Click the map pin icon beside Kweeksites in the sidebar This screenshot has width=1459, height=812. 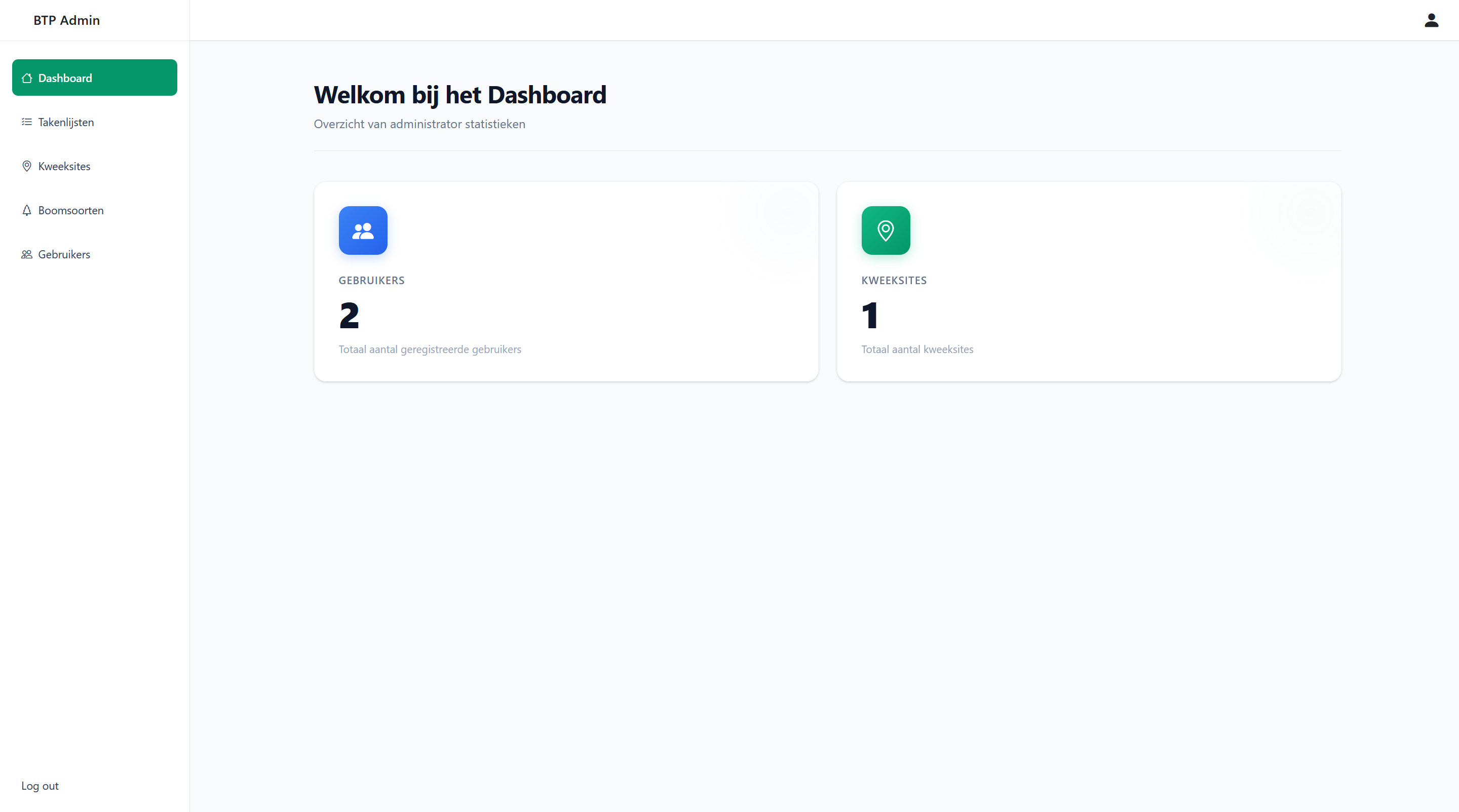[x=27, y=166]
